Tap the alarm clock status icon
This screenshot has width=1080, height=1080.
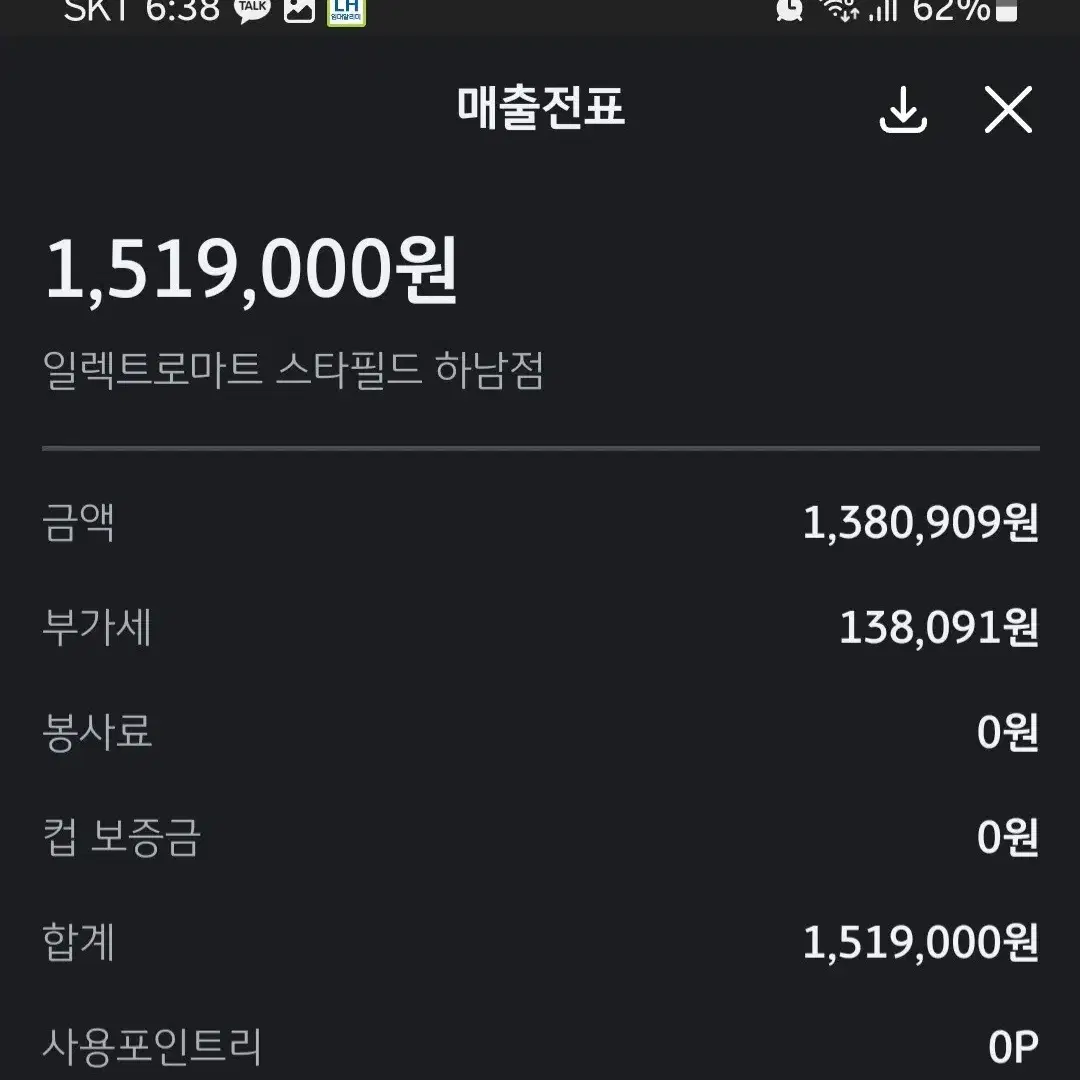[789, 9]
